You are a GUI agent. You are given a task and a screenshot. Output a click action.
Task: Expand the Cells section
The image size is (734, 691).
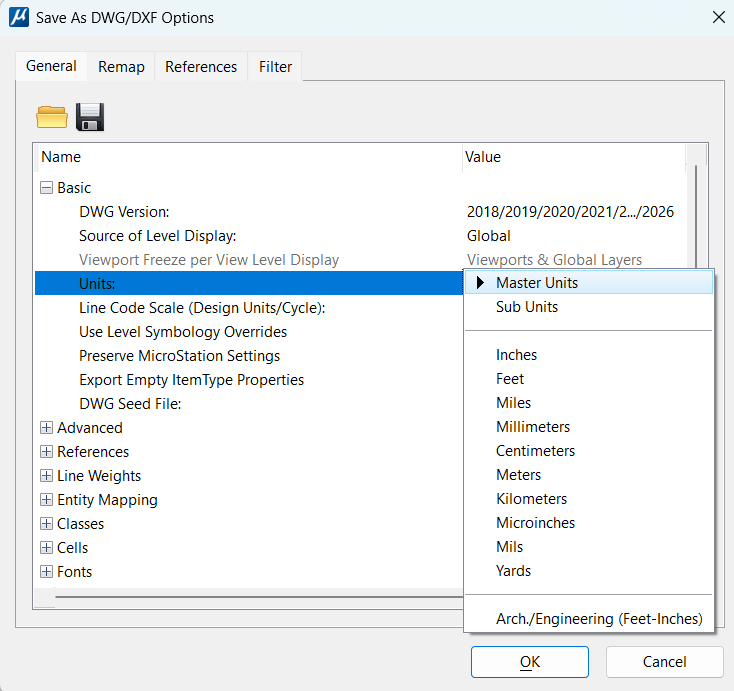[x=46, y=548]
